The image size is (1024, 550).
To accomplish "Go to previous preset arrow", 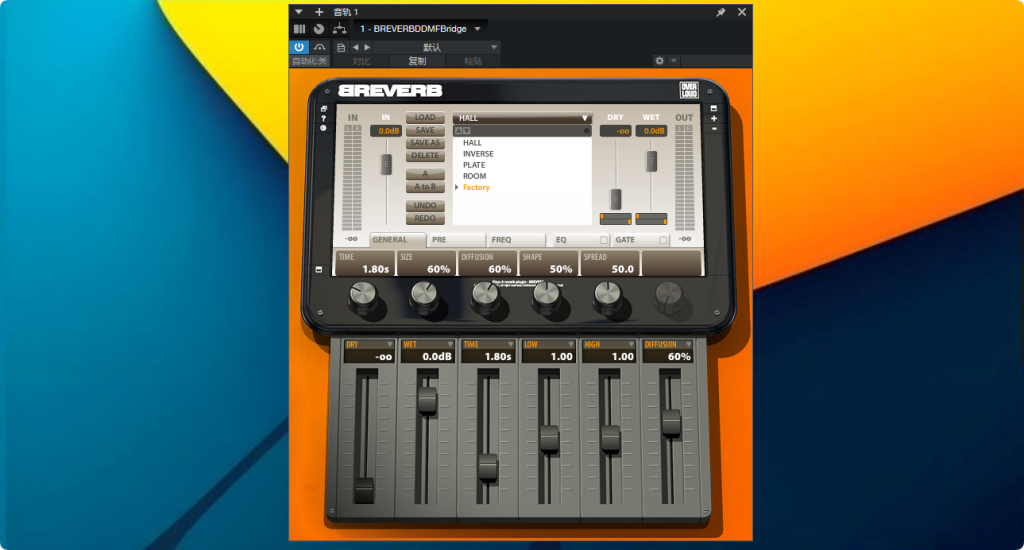I will 355,48.
